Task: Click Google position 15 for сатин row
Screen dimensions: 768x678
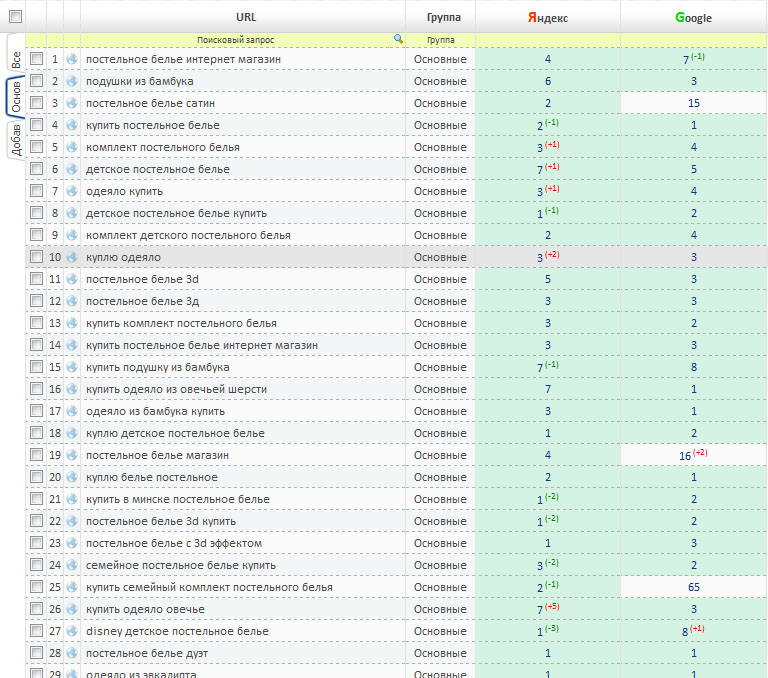Action: [694, 103]
